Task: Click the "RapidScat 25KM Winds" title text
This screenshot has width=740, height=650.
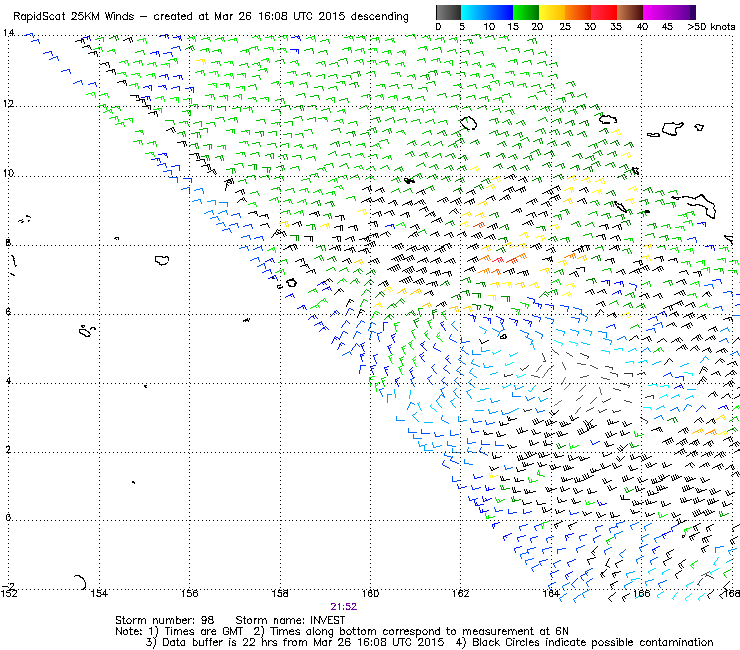Action: pyautogui.click(x=74, y=17)
